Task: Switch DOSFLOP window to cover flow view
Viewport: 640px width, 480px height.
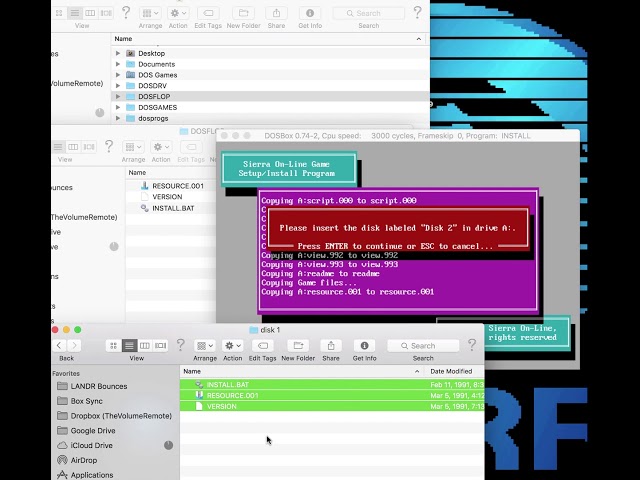Action: tap(89, 147)
